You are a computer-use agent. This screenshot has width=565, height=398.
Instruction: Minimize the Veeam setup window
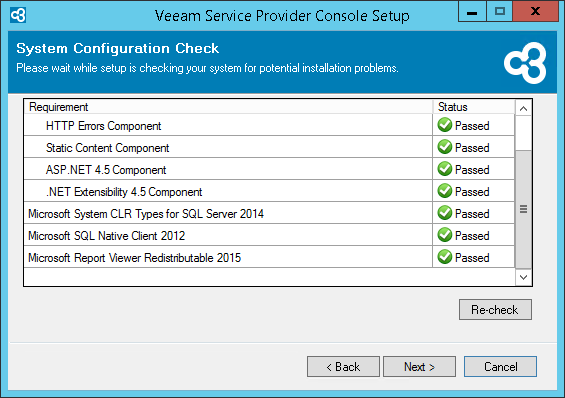point(472,12)
